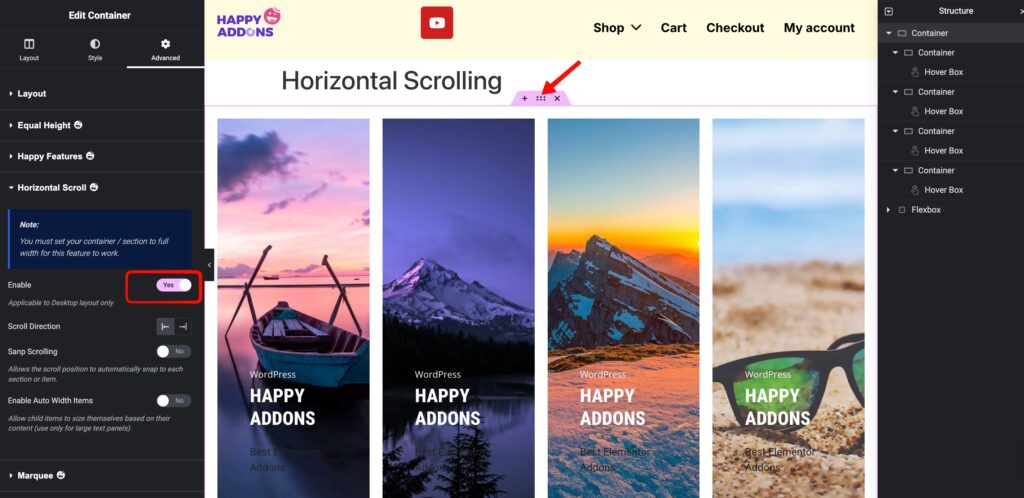Collapse the editor panel with side arrow
The image size is (1024, 498).
[x=209, y=265]
